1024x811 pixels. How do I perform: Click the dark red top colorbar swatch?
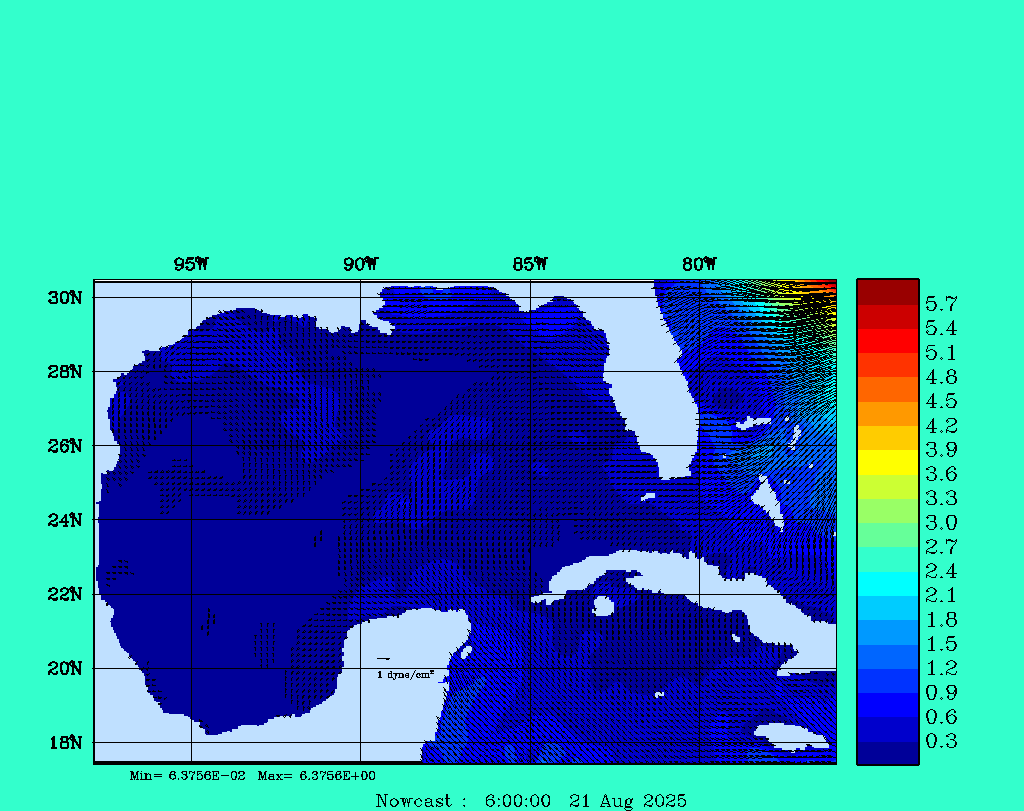(887, 292)
